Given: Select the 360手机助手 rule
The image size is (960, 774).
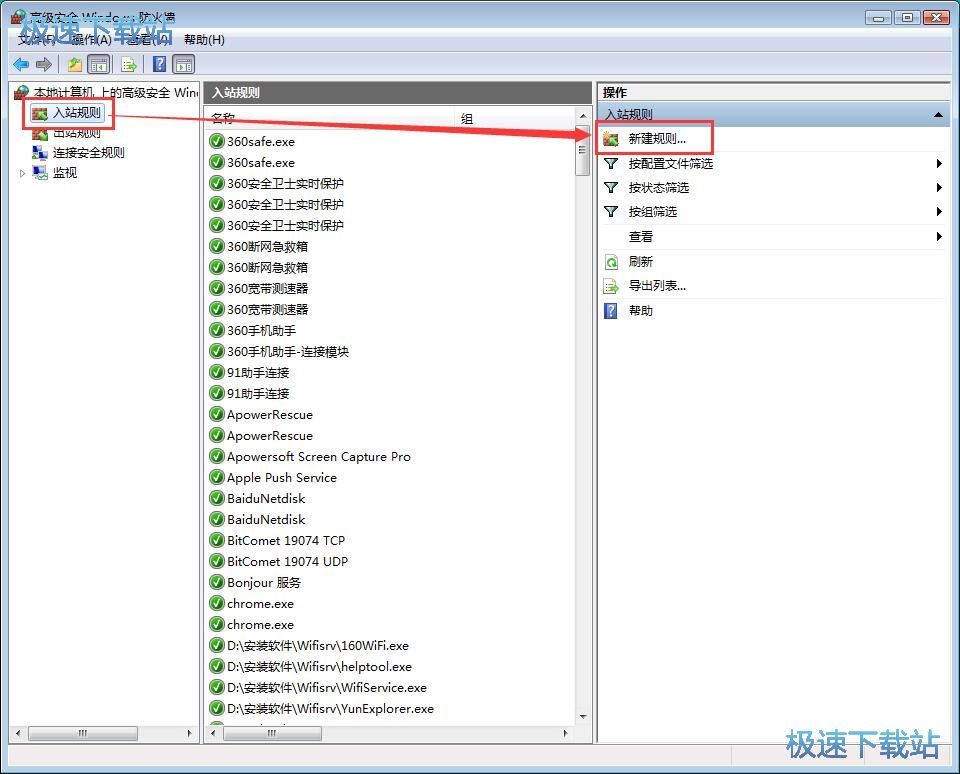Looking at the screenshot, I should click(x=261, y=330).
